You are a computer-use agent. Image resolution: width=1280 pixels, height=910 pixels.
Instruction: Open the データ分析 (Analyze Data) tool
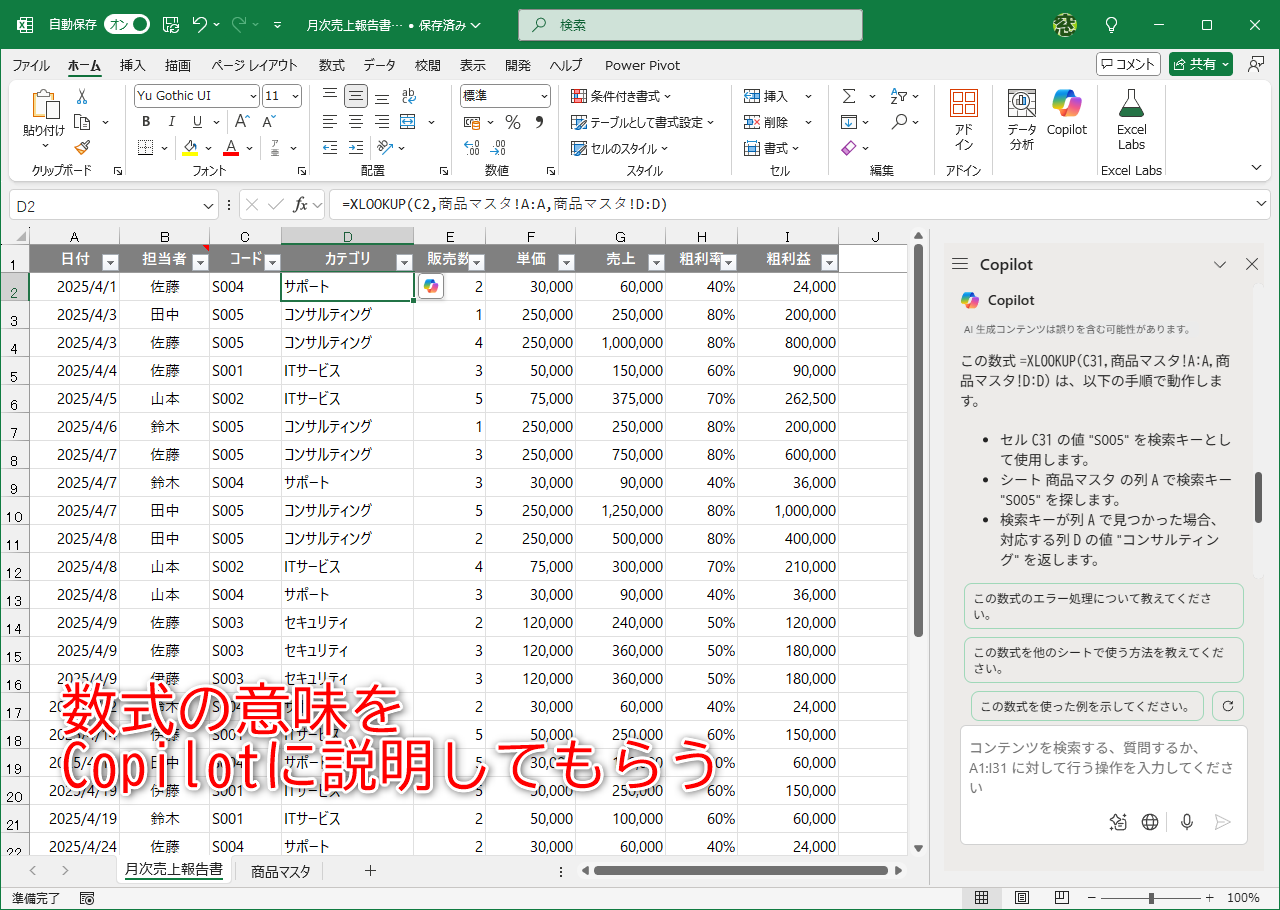click(1020, 118)
